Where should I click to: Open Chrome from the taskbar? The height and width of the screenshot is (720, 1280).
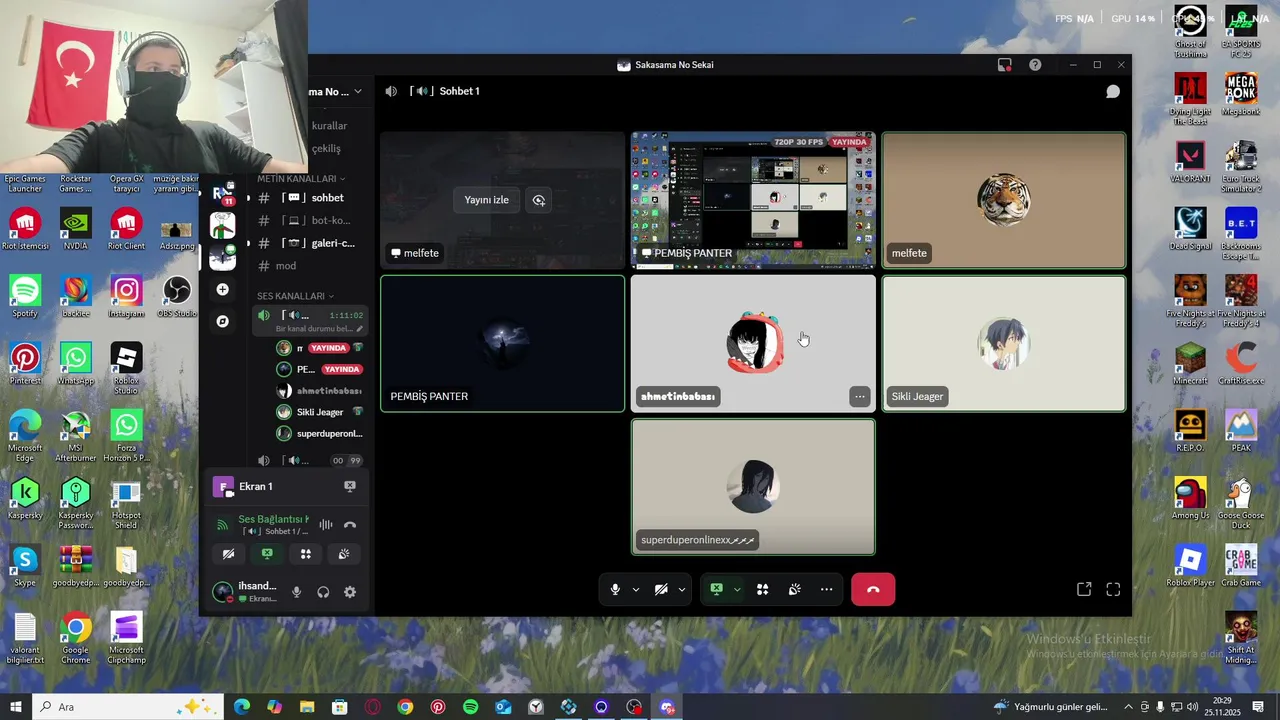click(405, 707)
